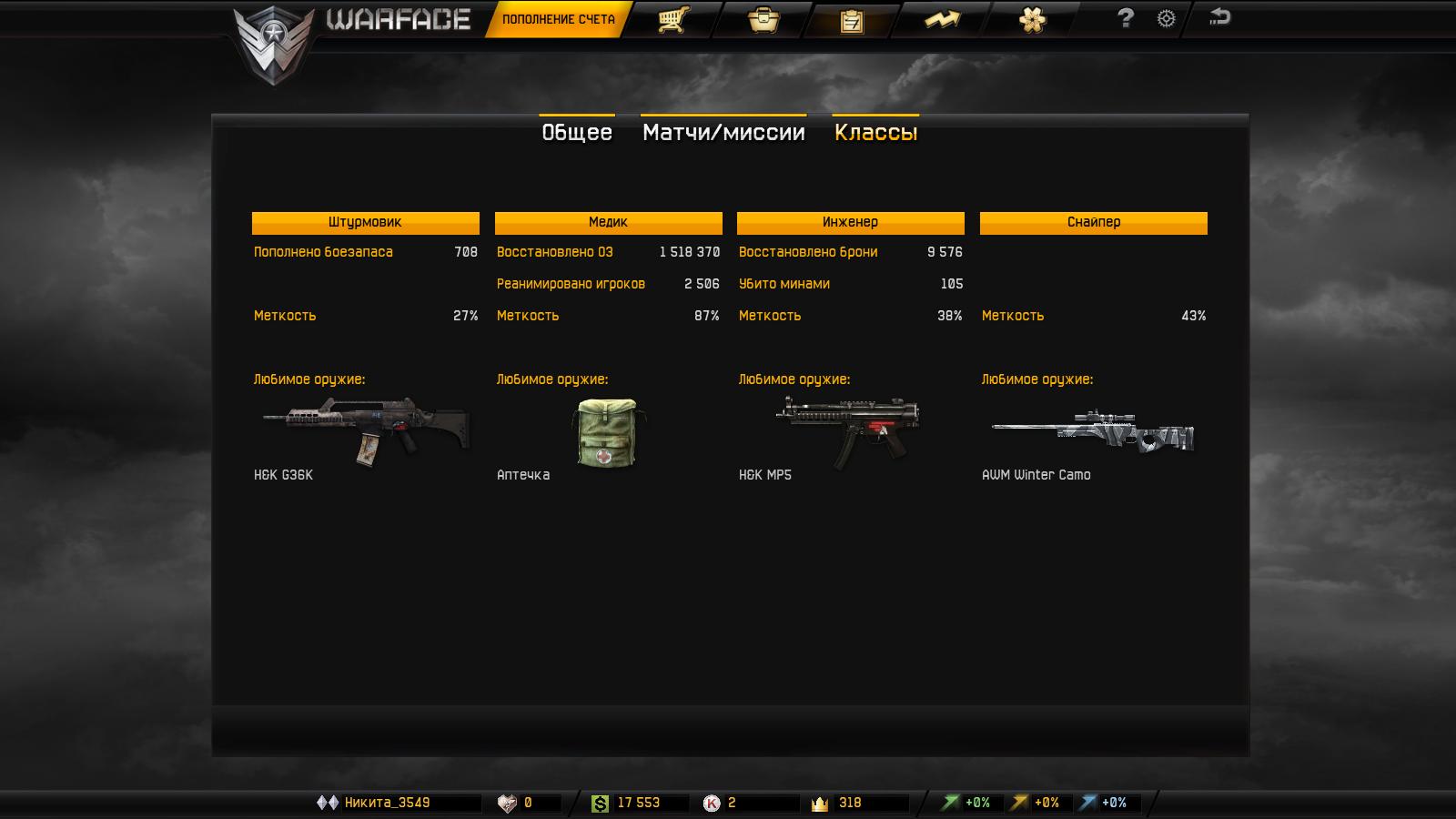
Task: Click the red K credits icon
Action: pos(712,803)
